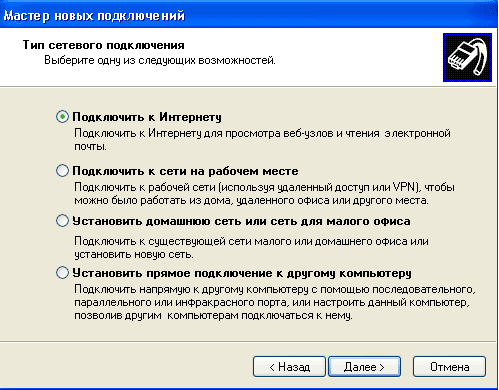The height and width of the screenshot is (390, 499).
Task: Click the network plug wizard icon
Action: coord(467,57)
